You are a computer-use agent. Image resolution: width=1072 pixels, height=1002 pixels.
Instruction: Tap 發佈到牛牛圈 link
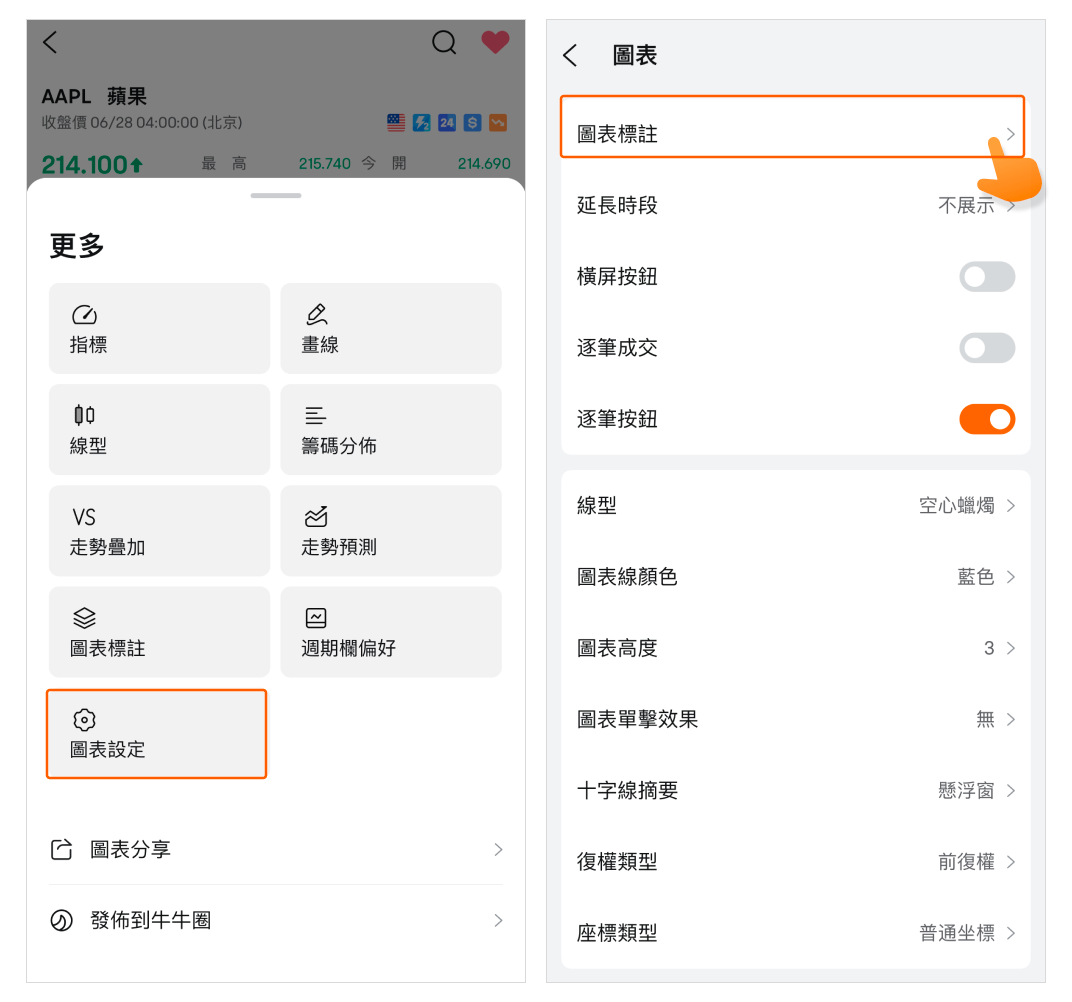tap(276, 921)
